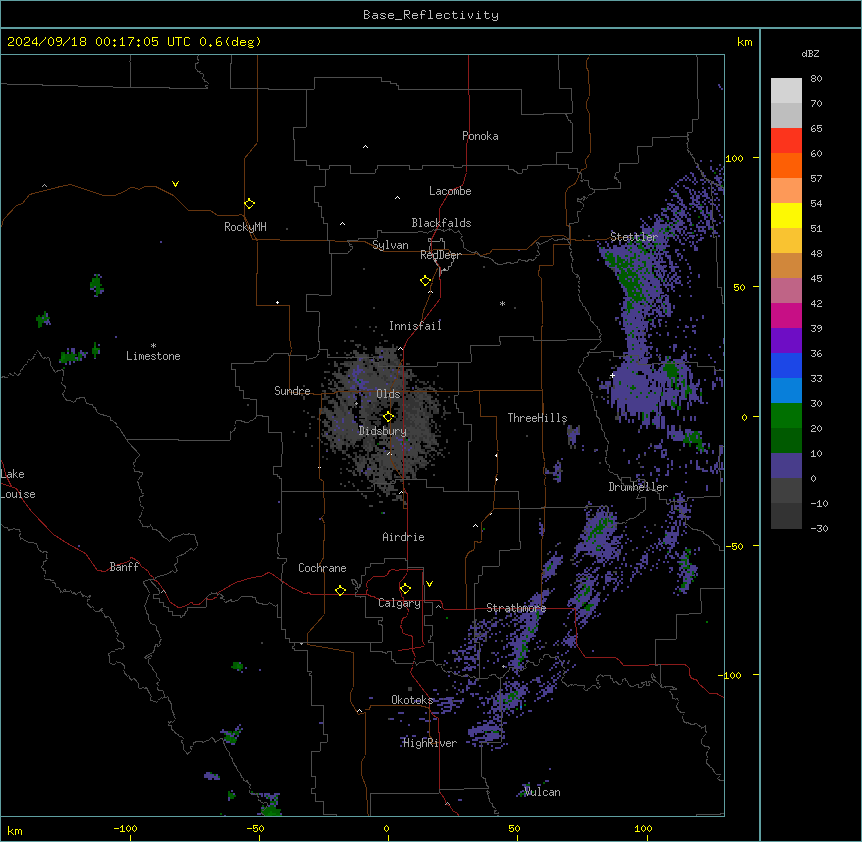This screenshot has height=842, width=862.
Task: Click the Didsbury city label
Action: [x=383, y=431]
